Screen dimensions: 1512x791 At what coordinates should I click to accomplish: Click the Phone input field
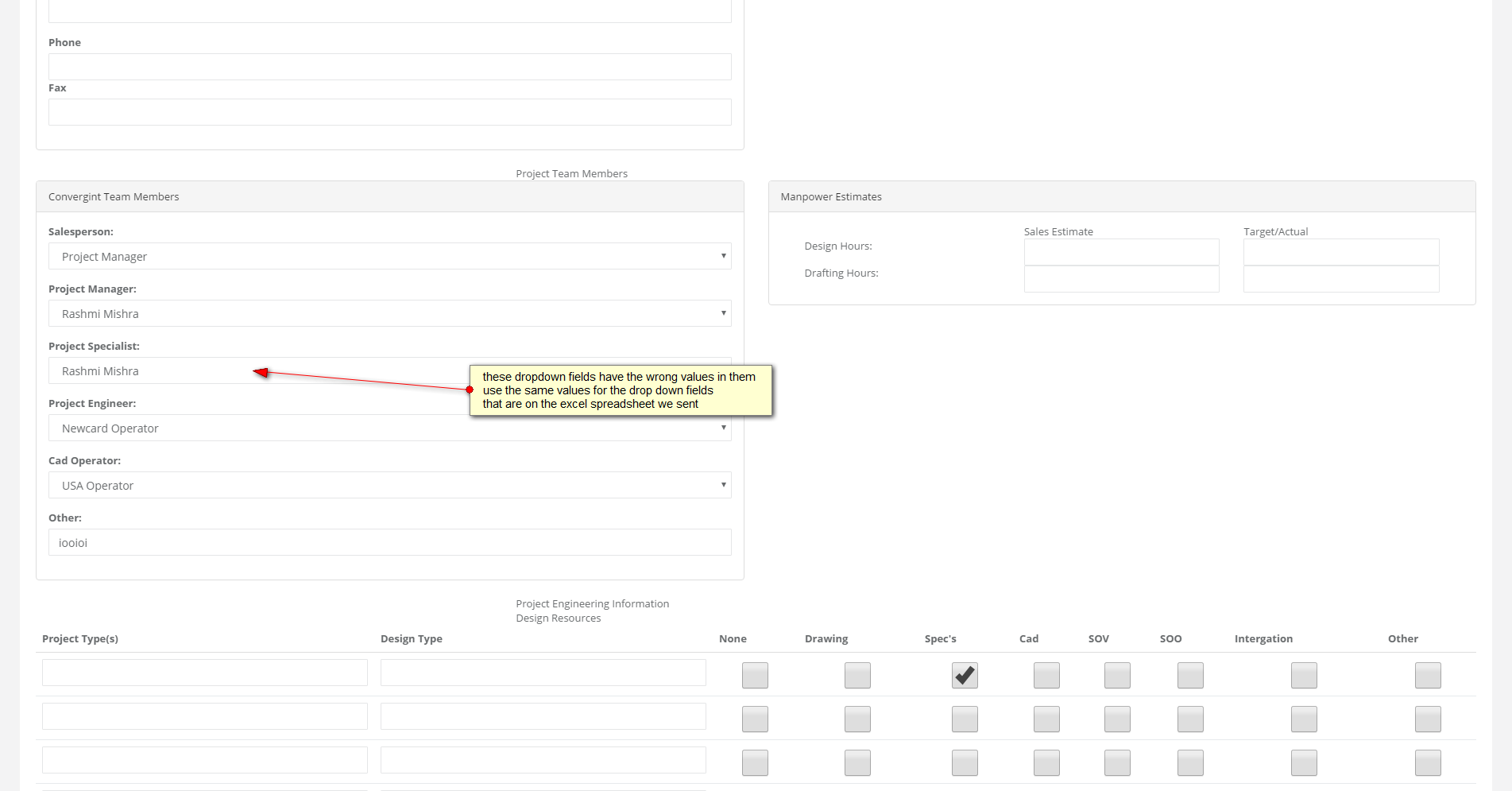(x=389, y=67)
